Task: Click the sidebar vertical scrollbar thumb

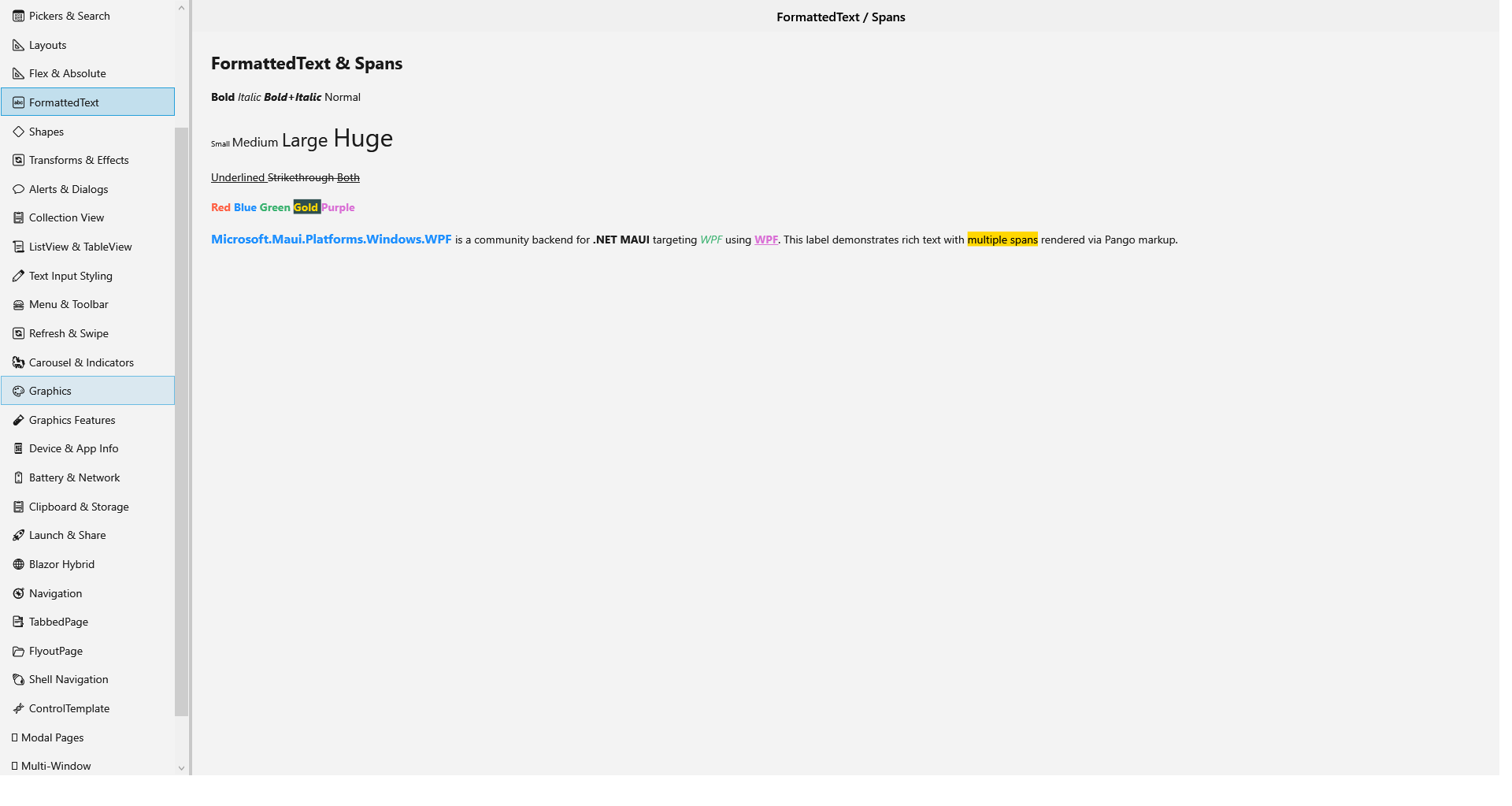Action: [x=181, y=422]
